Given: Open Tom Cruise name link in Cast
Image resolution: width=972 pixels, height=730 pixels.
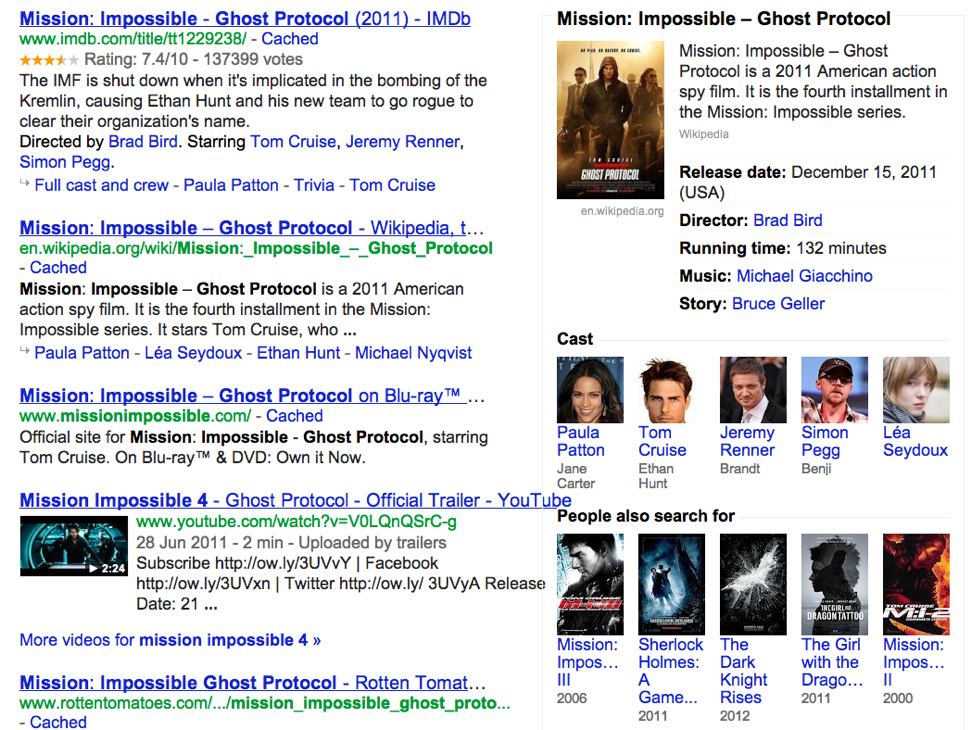Looking at the screenshot, I should pyautogui.click(x=663, y=441).
